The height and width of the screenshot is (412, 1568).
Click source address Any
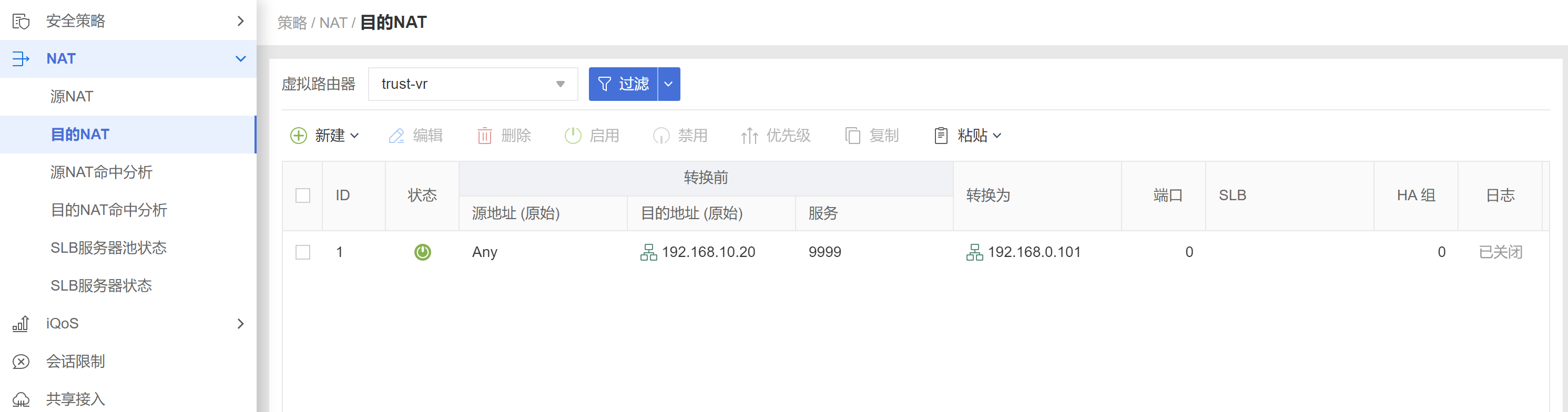click(x=484, y=253)
